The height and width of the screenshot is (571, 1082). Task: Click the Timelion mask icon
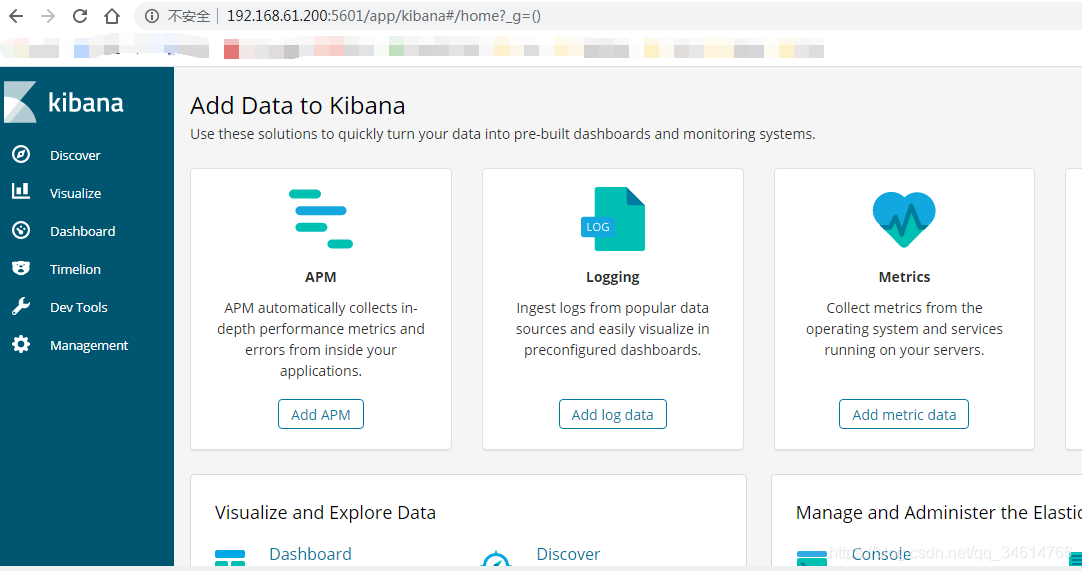pyautogui.click(x=21, y=268)
